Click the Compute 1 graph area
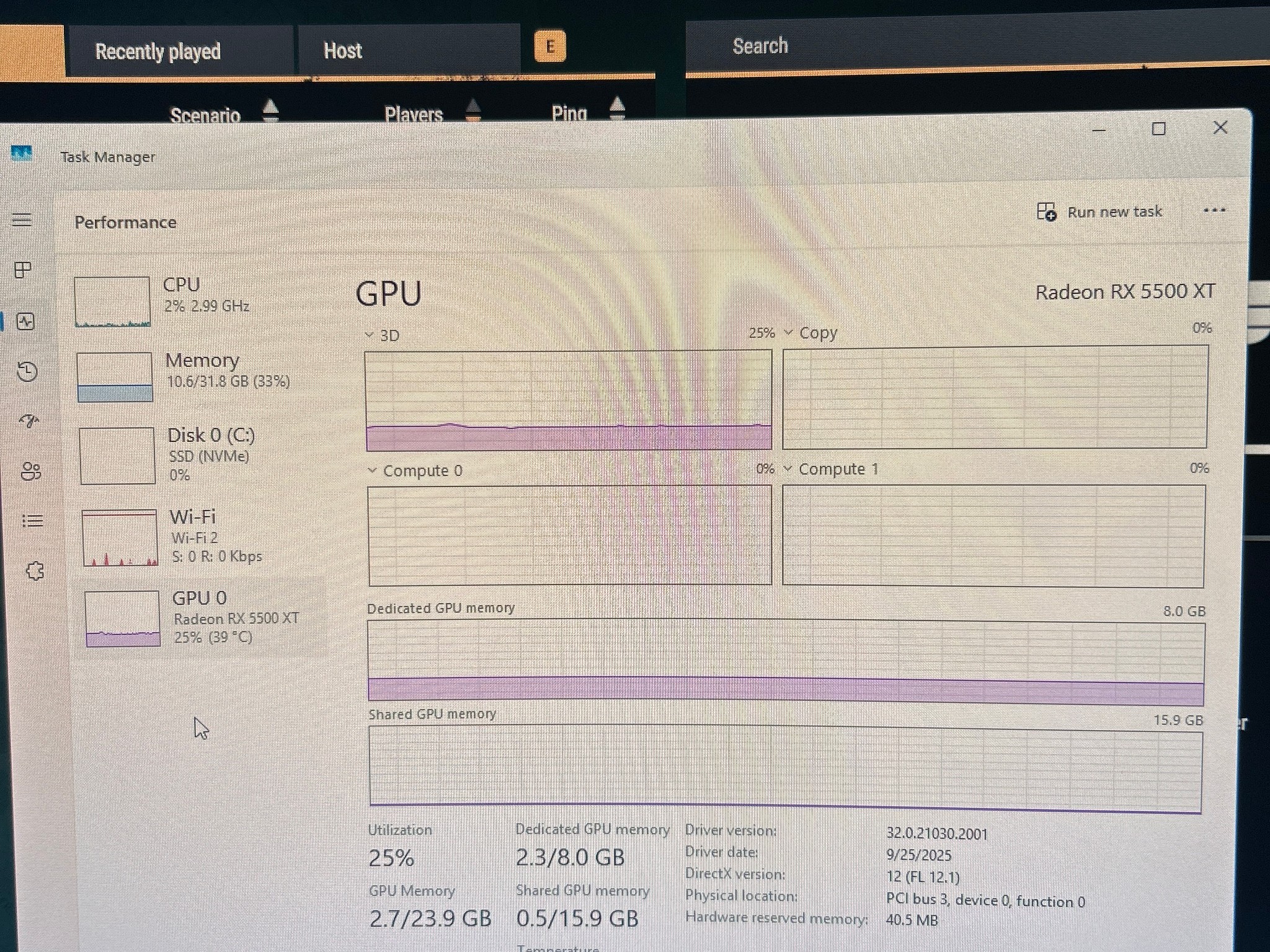The height and width of the screenshot is (952, 1270). [x=993, y=535]
